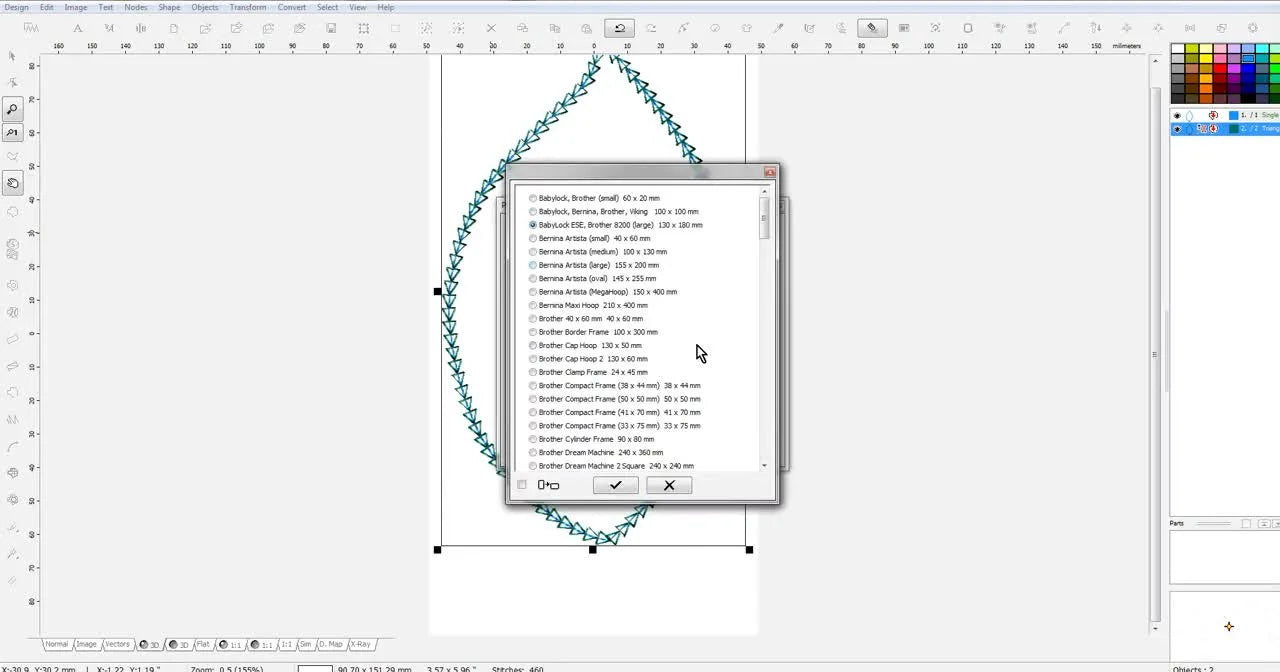Image resolution: width=1280 pixels, height=672 pixels.
Task: Click the Delete (X) icon in the toolbar
Action: [x=490, y=28]
